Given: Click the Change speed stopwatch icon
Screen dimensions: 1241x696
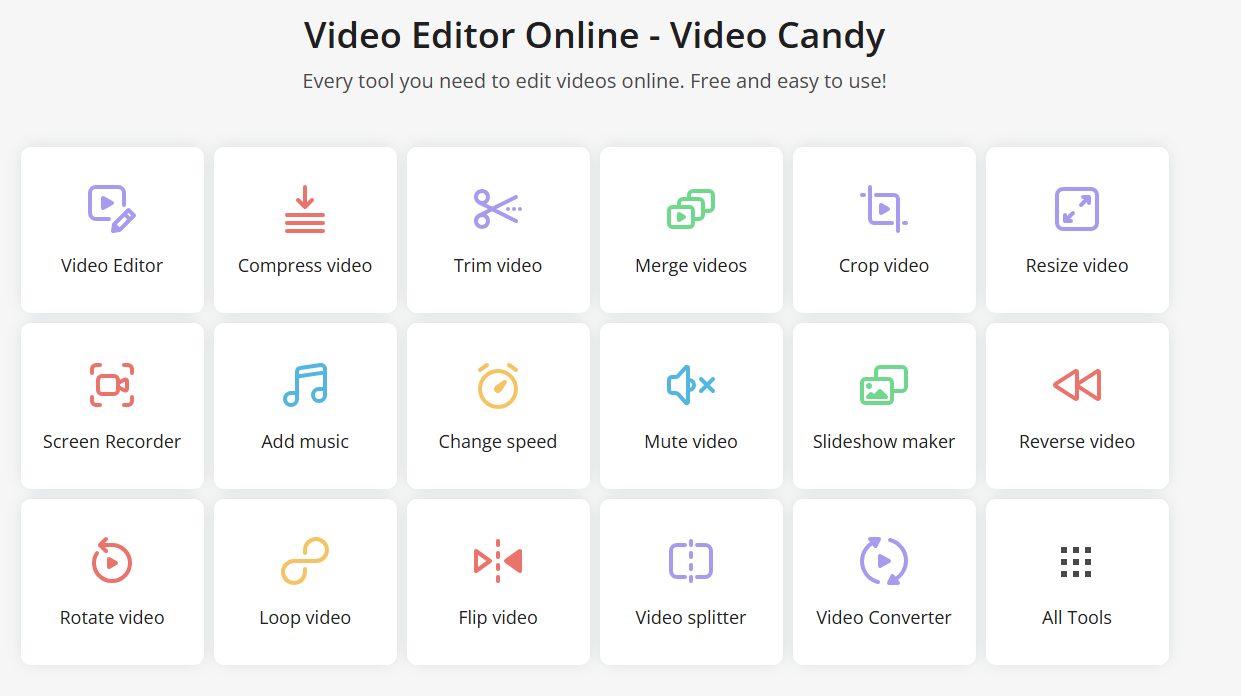Looking at the screenshot, I should [x=498, y=385].
